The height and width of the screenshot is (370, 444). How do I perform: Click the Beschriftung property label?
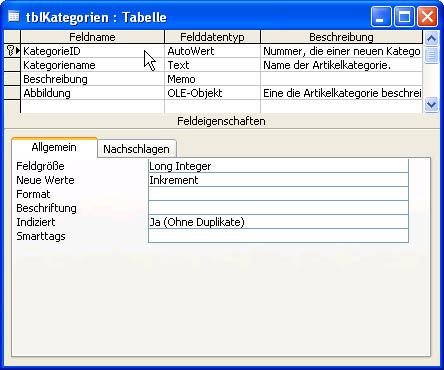(x=46, y=208)
